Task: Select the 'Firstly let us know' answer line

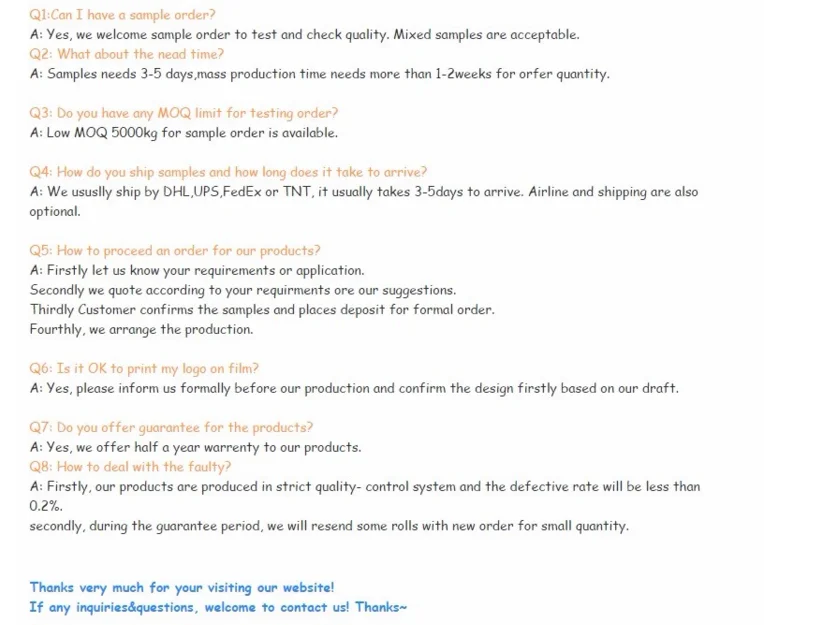Action: (196, 270)
